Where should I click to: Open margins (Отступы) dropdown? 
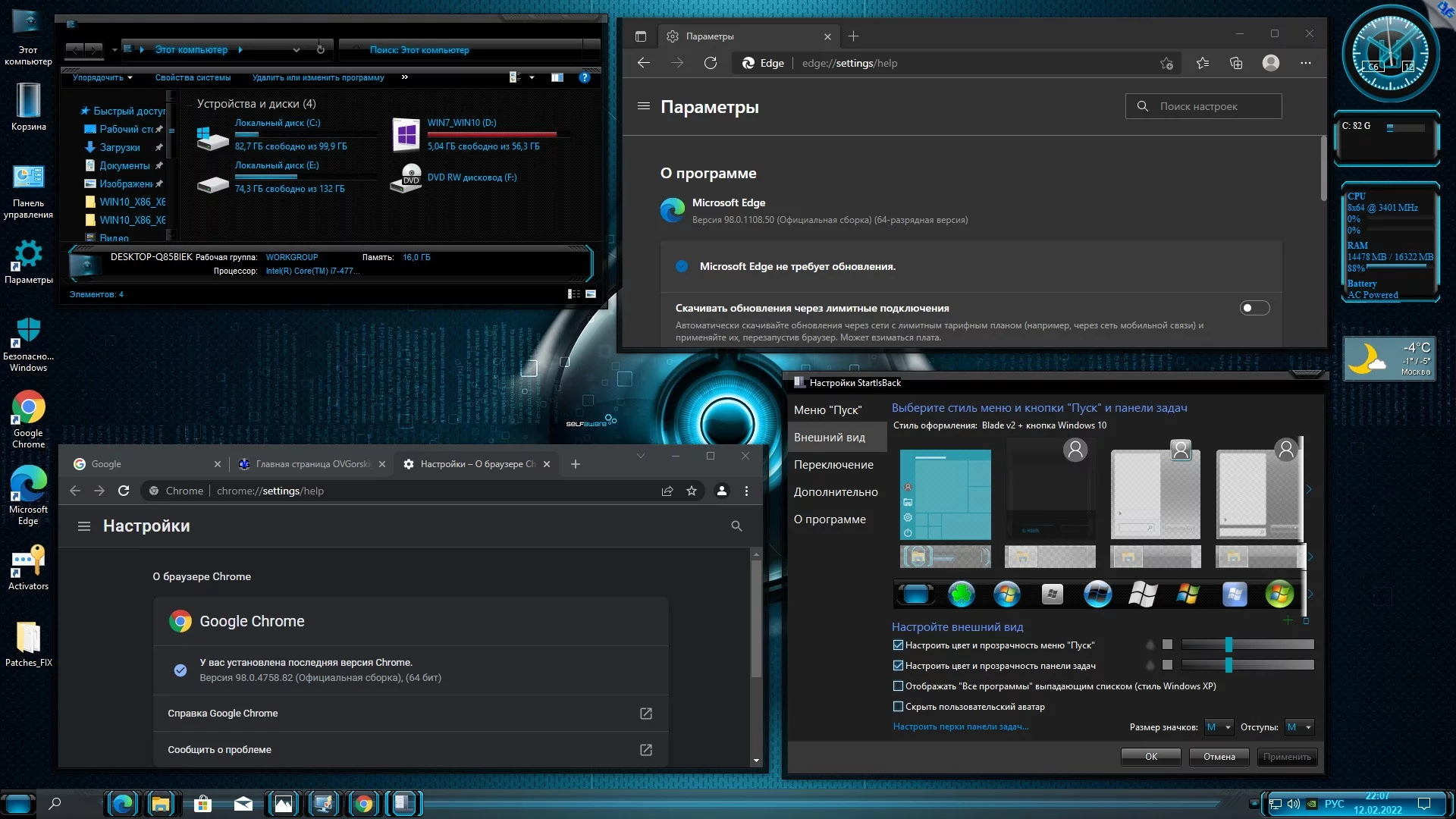point(1299,727)
